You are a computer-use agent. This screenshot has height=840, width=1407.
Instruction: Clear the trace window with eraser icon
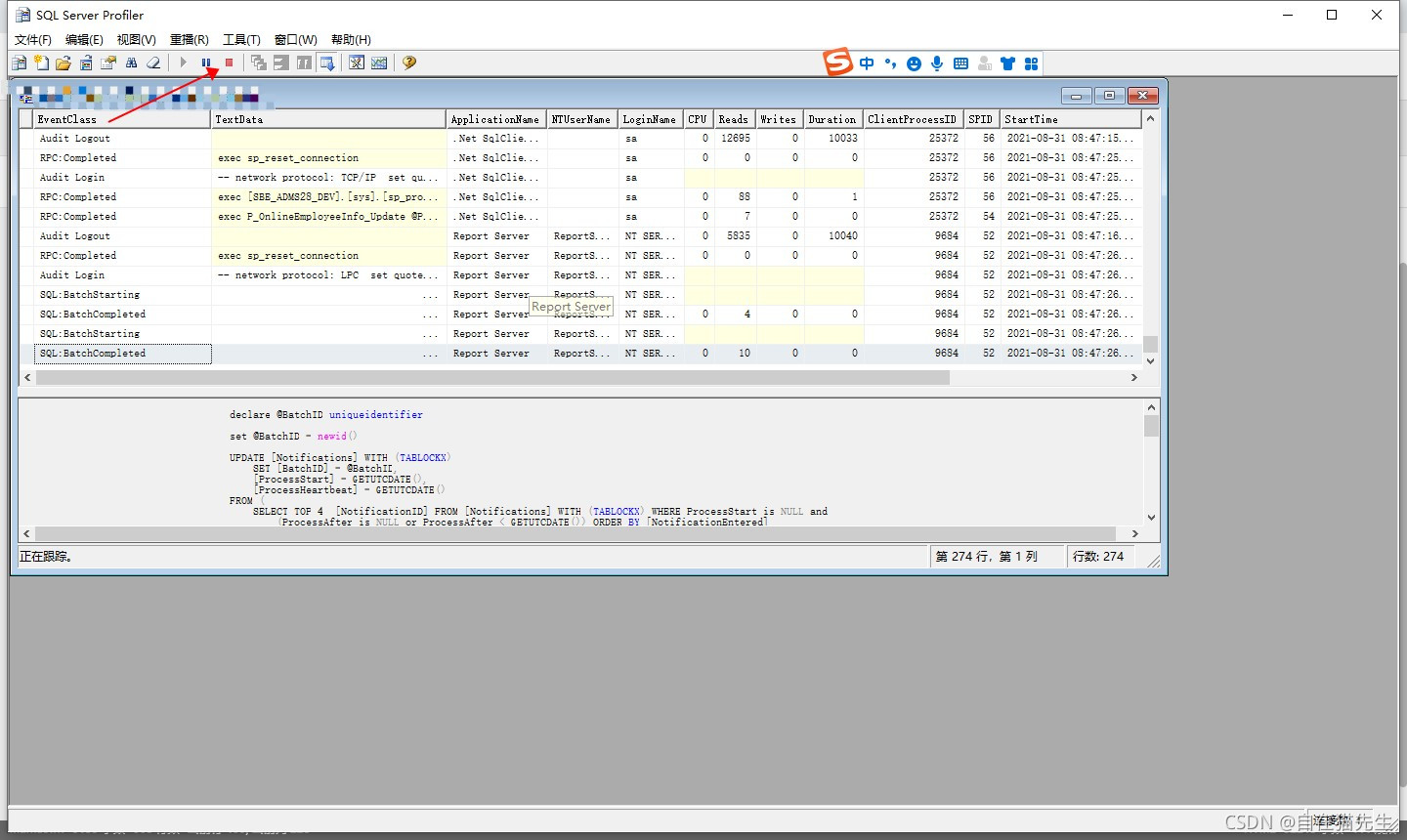pos(153,63)
